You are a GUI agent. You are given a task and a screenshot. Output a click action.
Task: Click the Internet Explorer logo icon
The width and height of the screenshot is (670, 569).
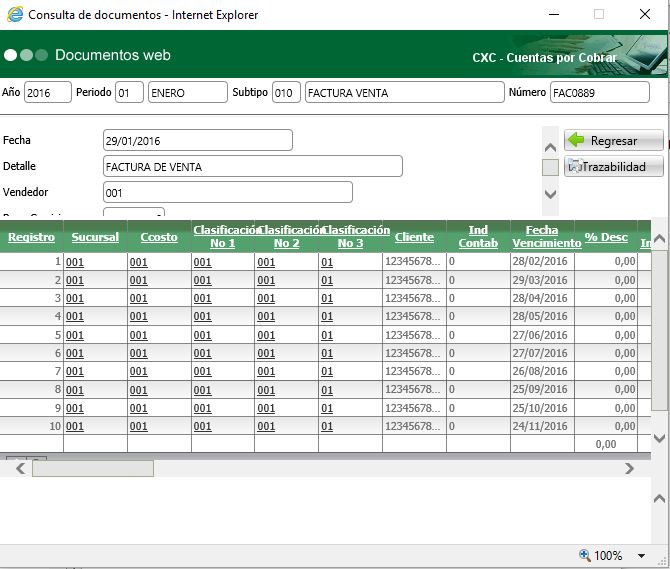point(15,15)
